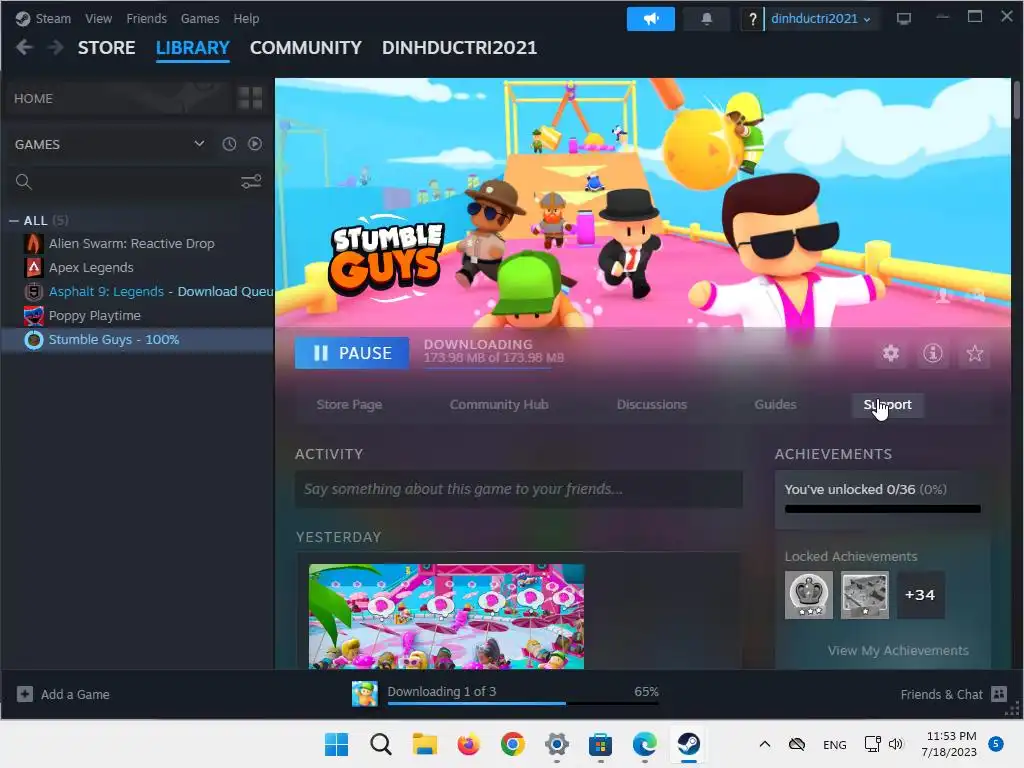
Task: Click the download status Stumble Guys icon
Action: pyautogui.click(x=365, y=694)
